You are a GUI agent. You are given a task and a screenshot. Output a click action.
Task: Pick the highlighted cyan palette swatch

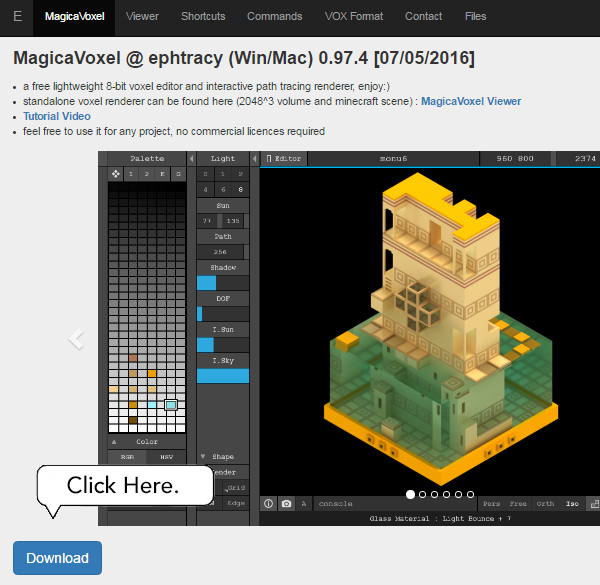click(171, 405)
